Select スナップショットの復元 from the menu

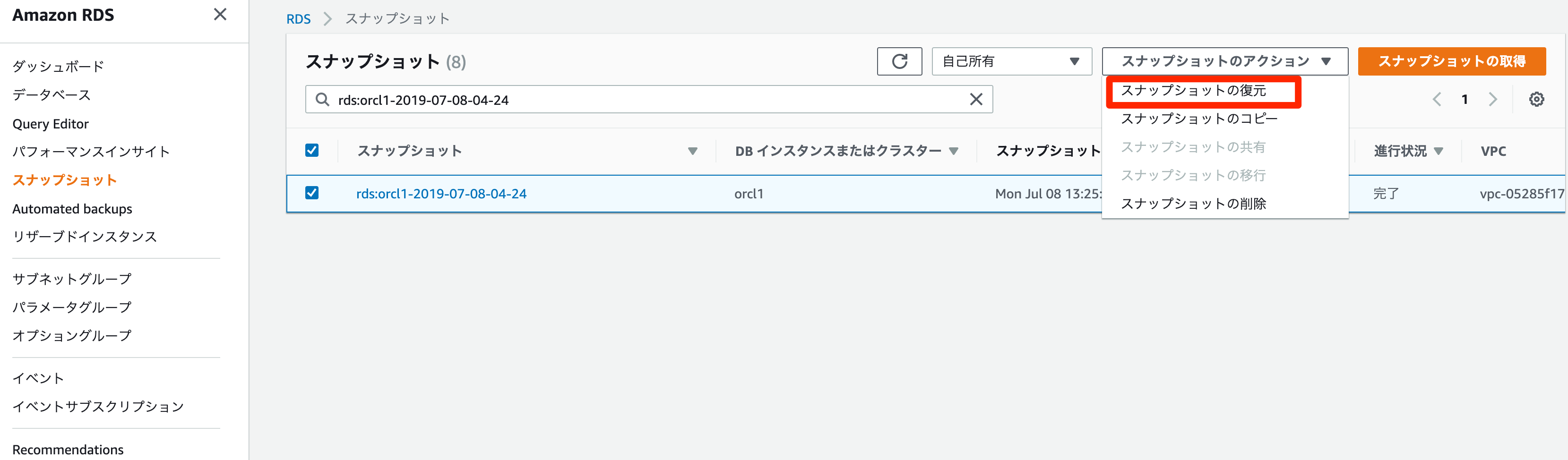tap(1193, 91)
